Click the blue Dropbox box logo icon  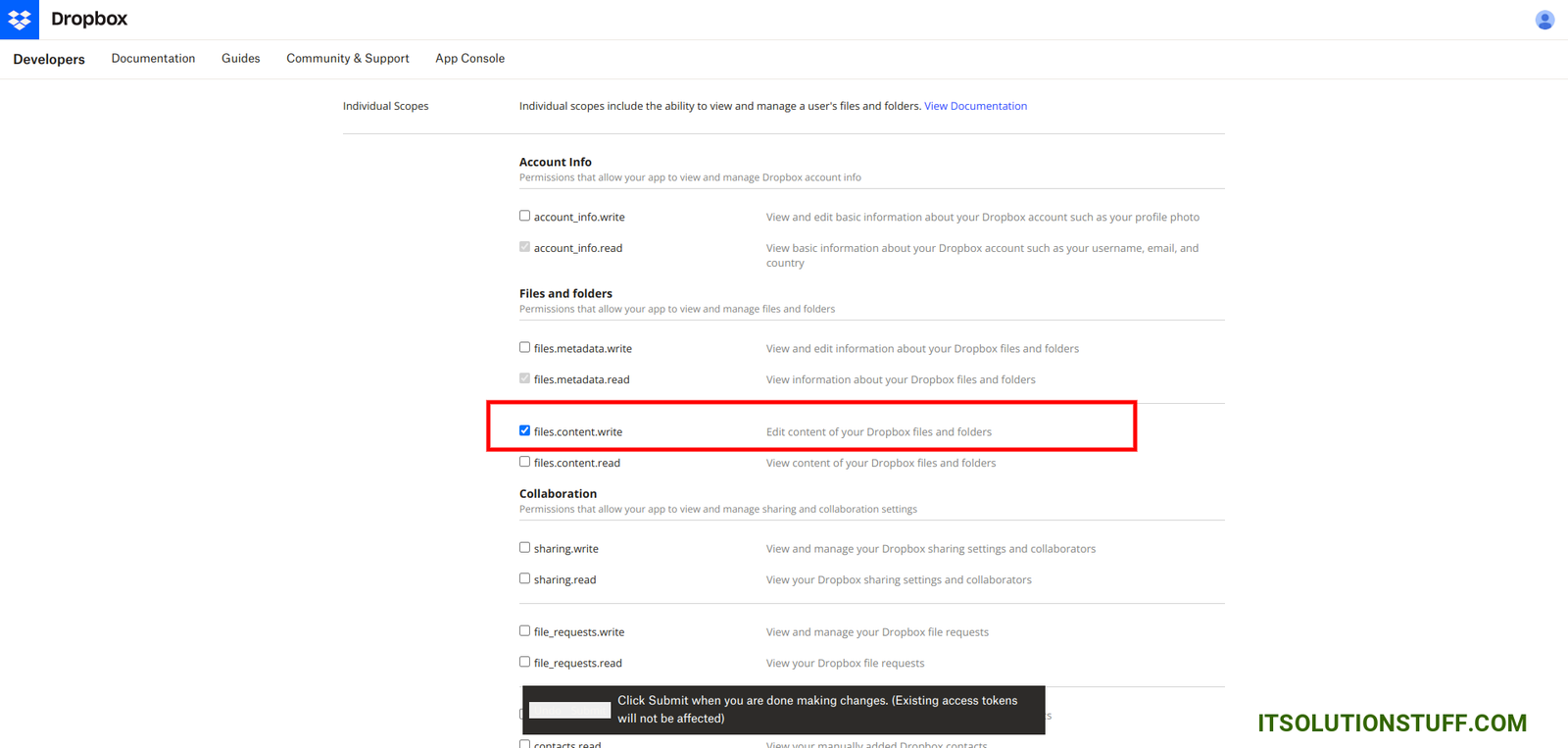click(20, 20)
